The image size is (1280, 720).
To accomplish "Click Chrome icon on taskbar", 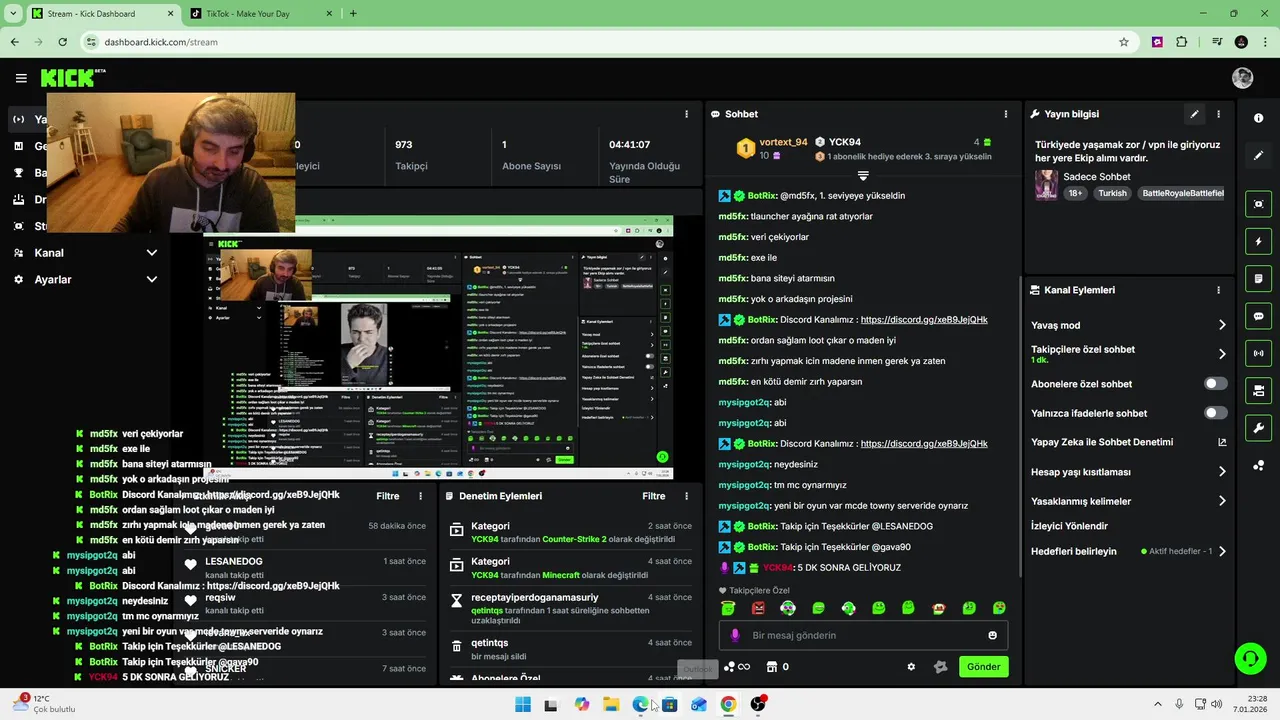I will click(x=728, y=704).
